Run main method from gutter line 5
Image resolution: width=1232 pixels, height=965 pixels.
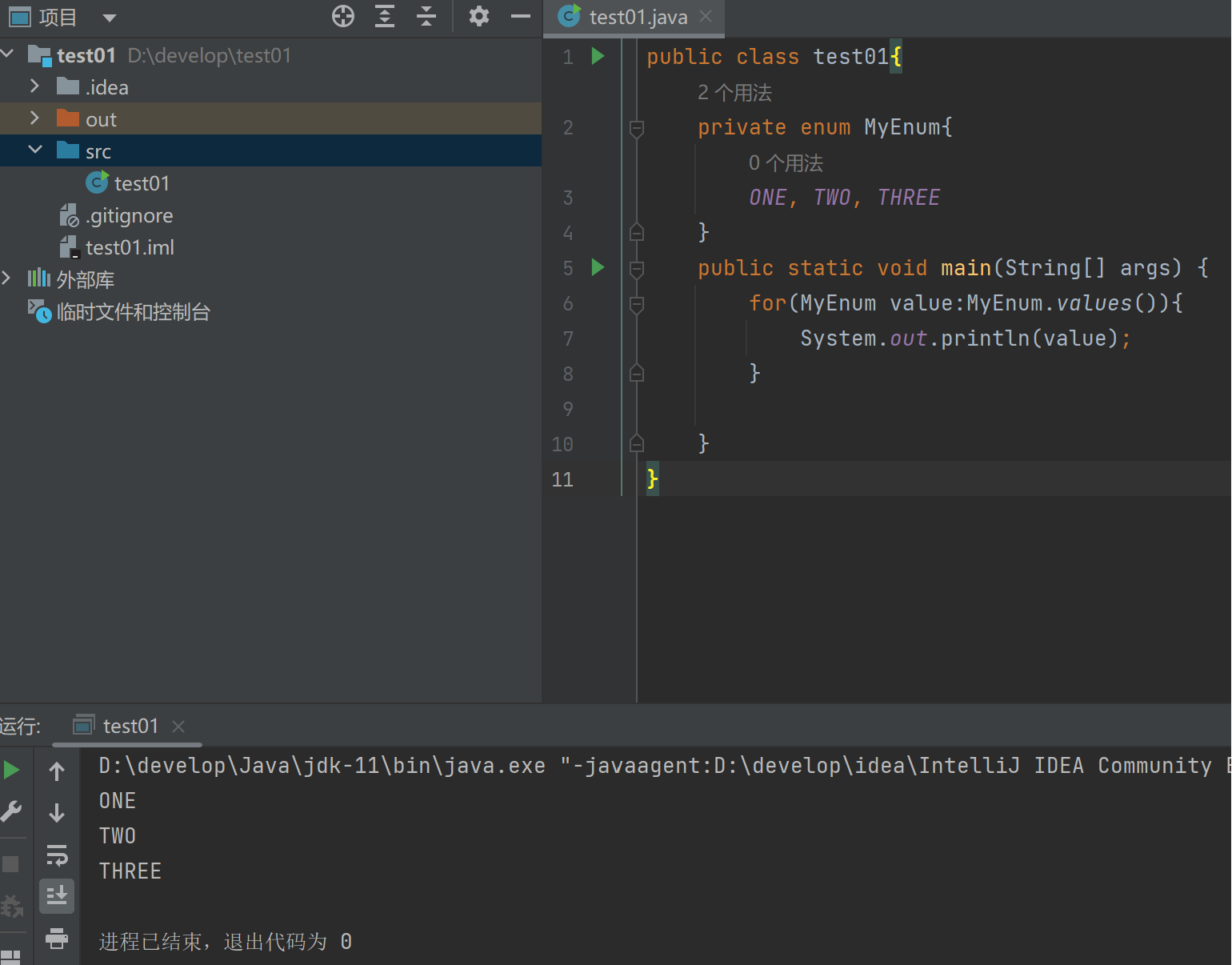point(598,267)
